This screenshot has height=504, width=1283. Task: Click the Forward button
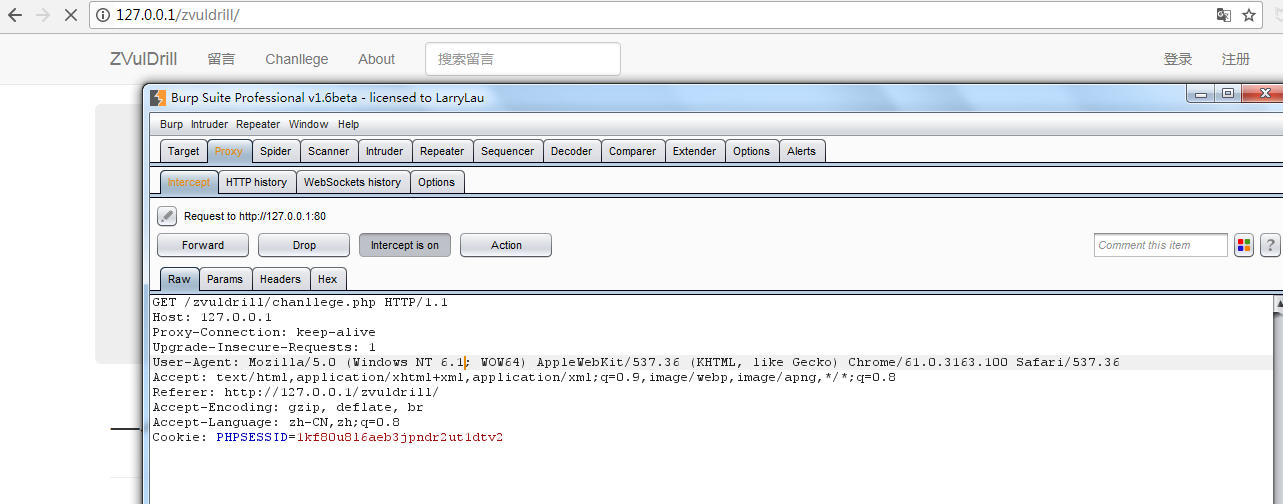[x=203, y=245]
